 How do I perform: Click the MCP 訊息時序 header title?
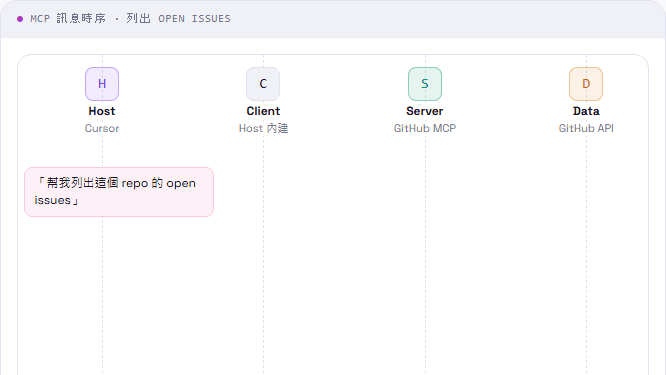click(x=130, y=19)
